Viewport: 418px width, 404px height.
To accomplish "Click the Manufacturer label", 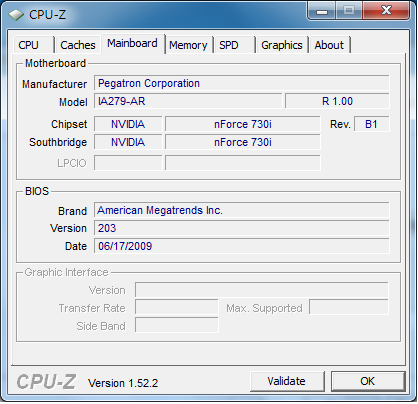I will click(54, 84).
